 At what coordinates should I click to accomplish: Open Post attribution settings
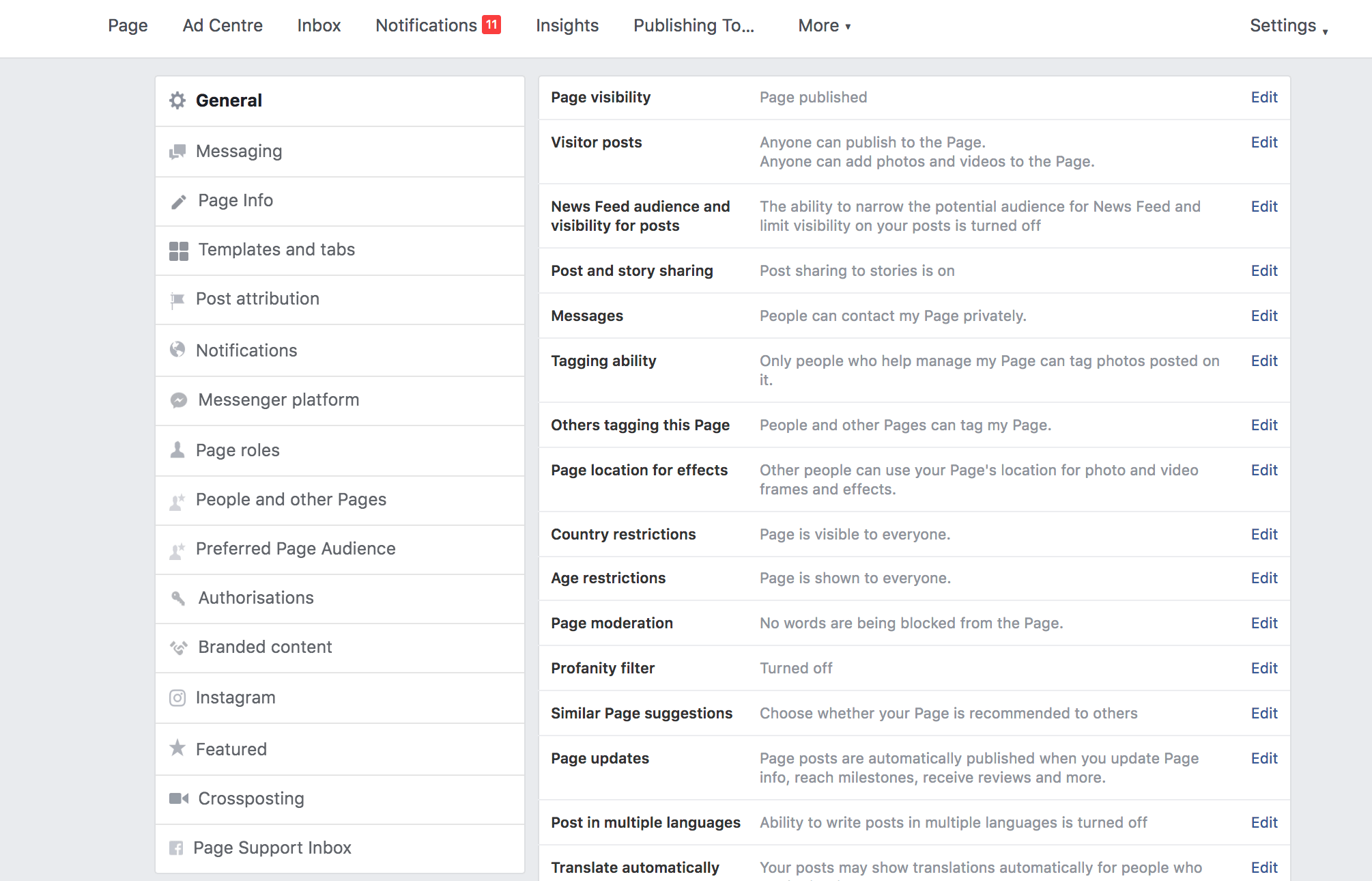tap(340, 299)
